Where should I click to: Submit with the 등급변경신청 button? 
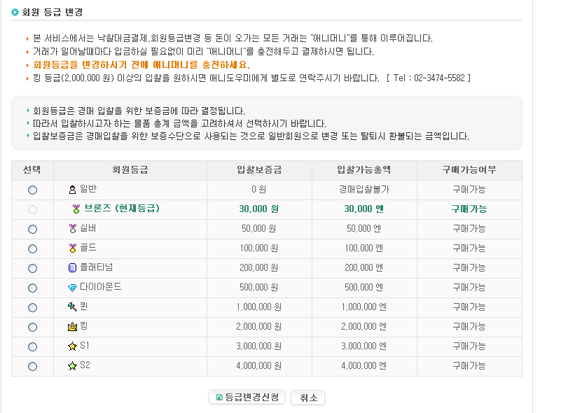pos(247,397)
